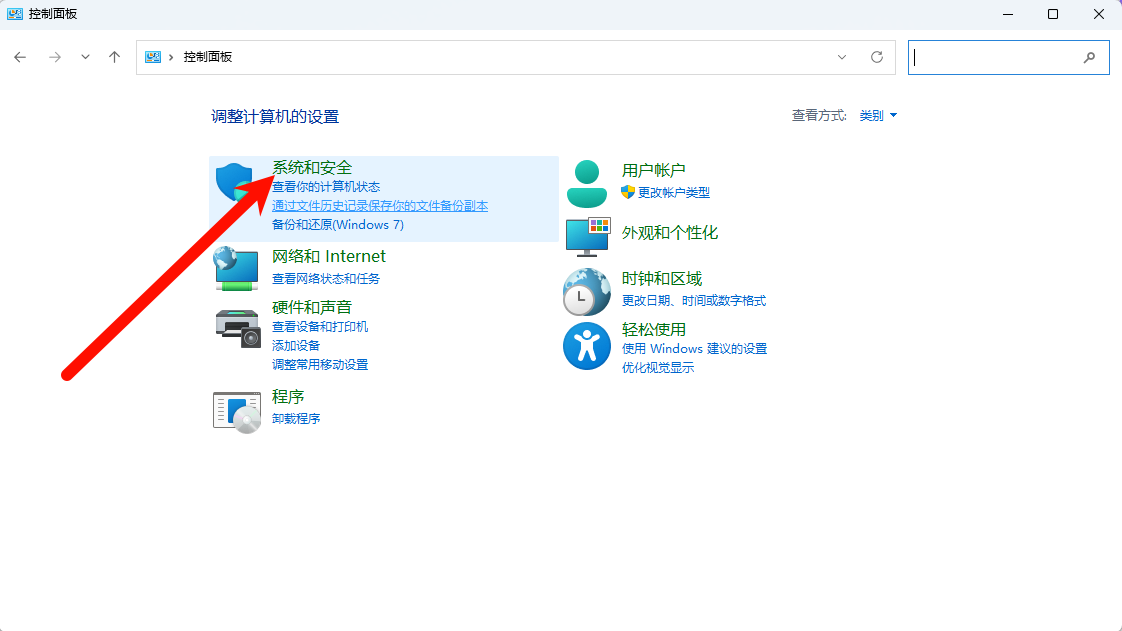Viewport: 1122px width, 631px height.
Task: Click the 时钟和区域 globe clock icon
Action: click(x=587, y=292)
